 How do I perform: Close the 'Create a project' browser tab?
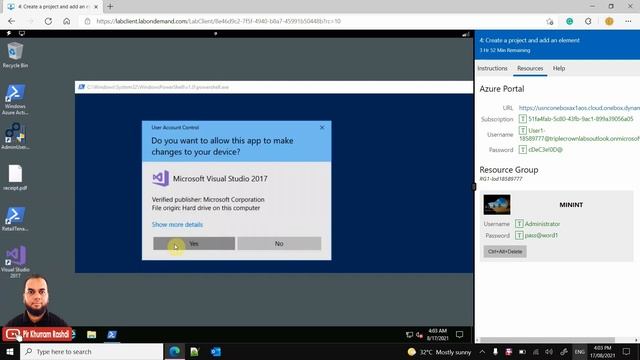click(96, 7)
